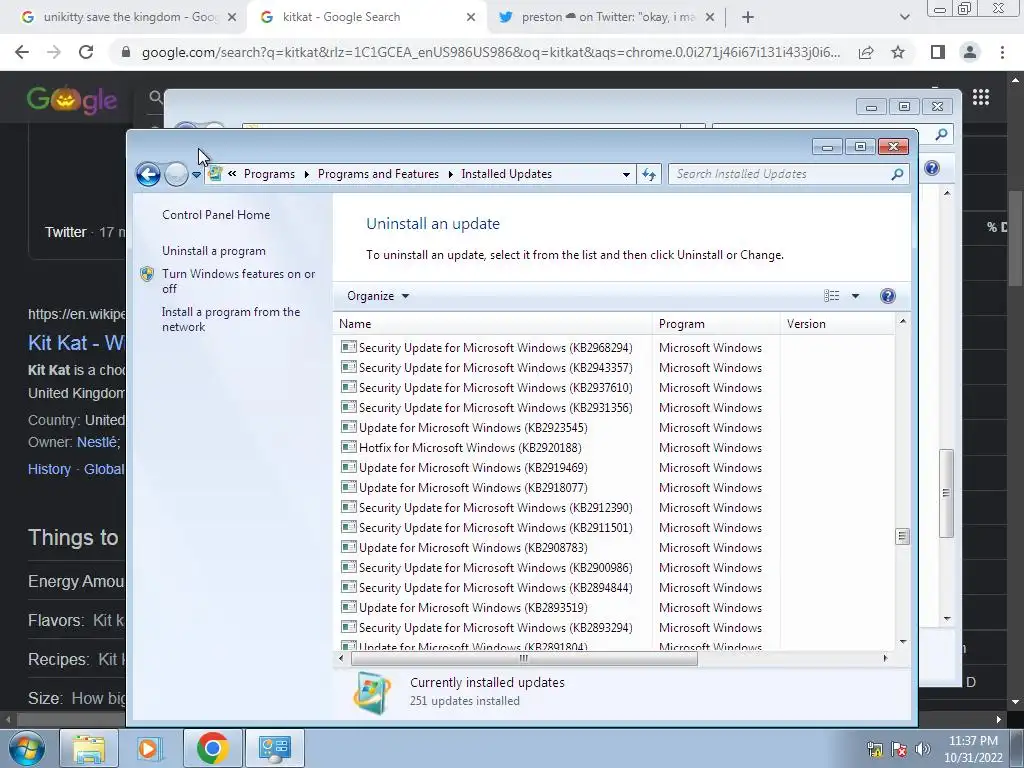Click the Chrome address bar URL
This screenshot has height=768, width=1024.
(x=491, y=52)
